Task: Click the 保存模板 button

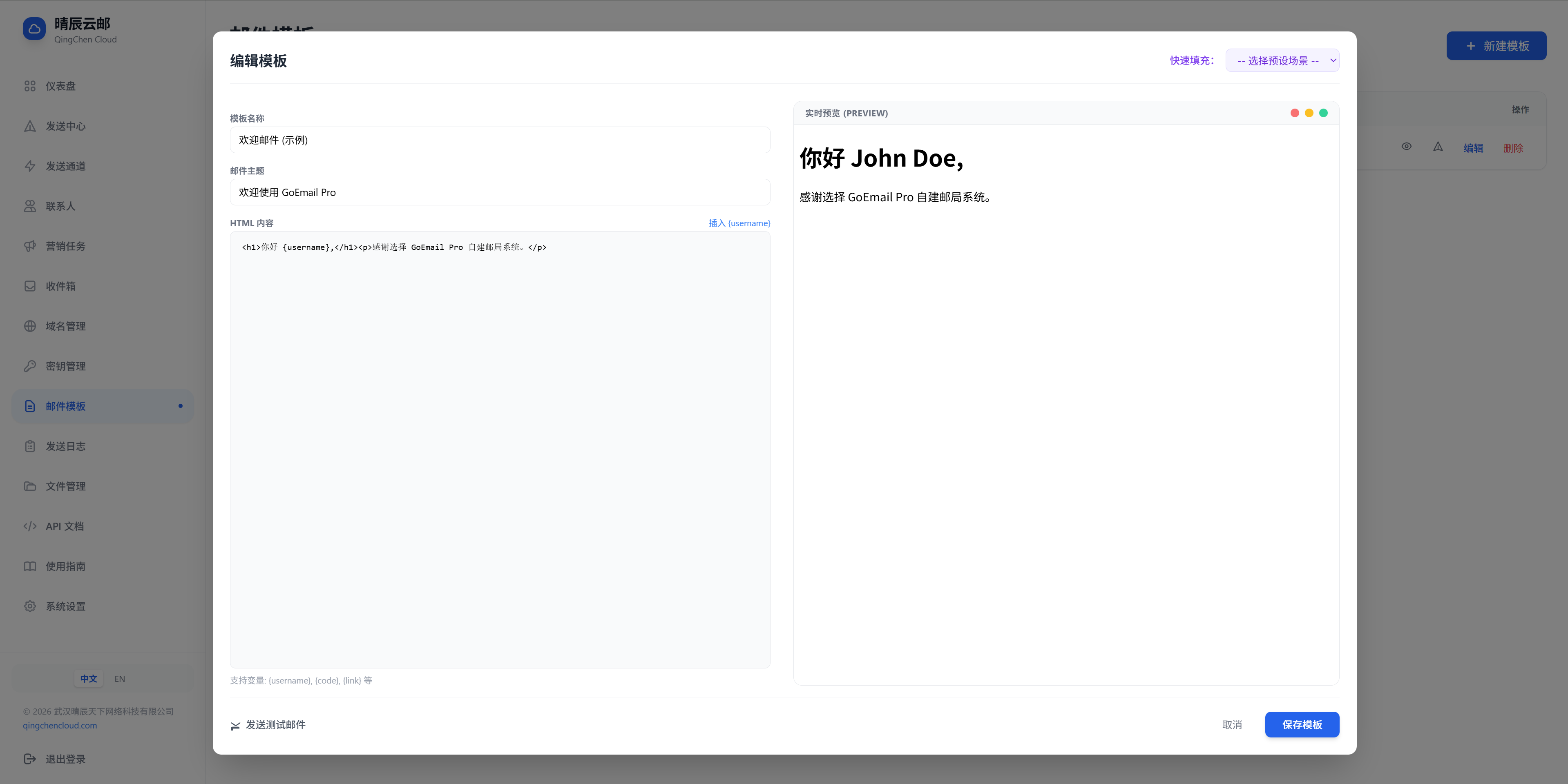Action: 1301,724
